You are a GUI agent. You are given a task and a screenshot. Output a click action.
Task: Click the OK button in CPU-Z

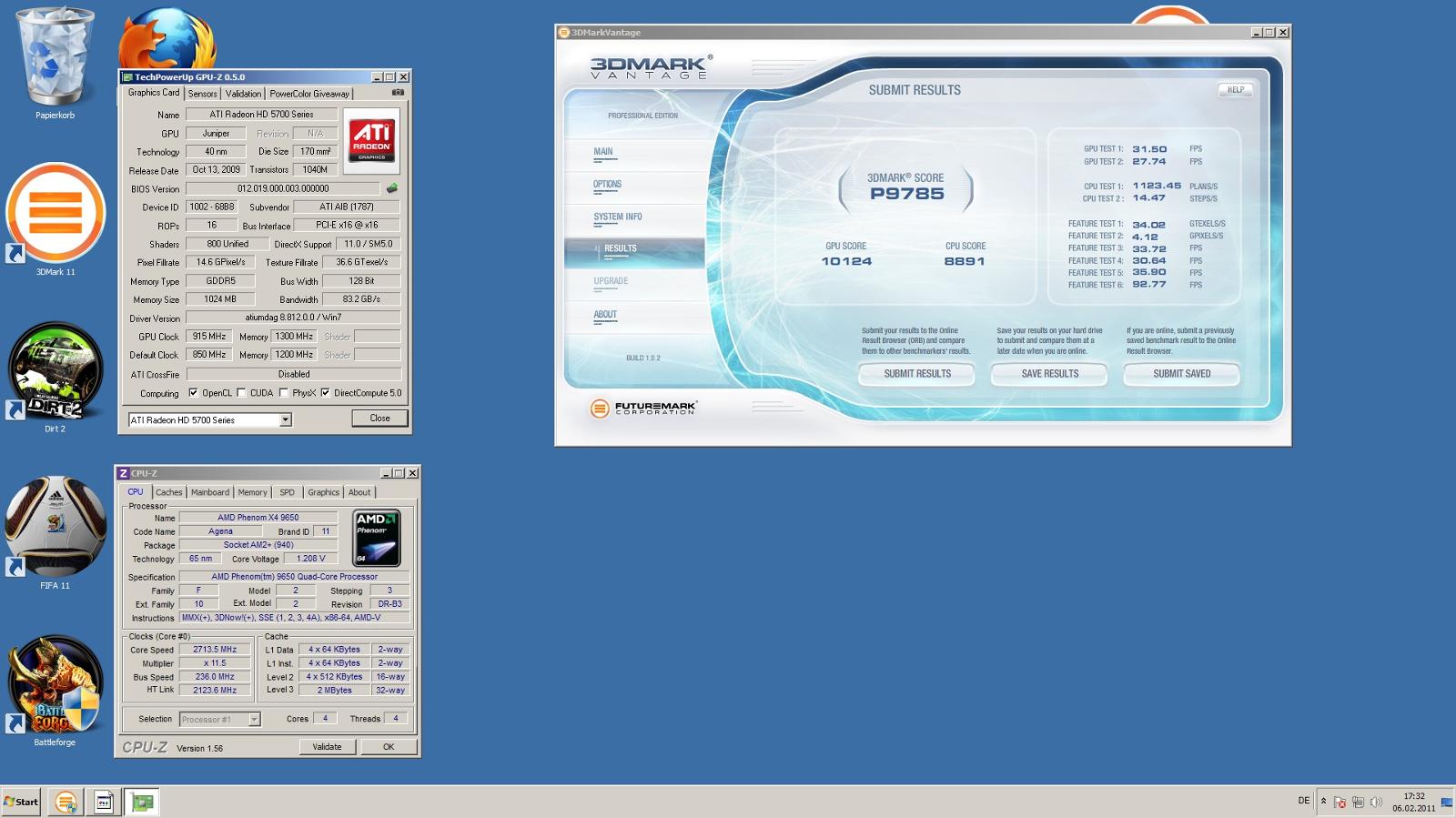coord(389,747)
